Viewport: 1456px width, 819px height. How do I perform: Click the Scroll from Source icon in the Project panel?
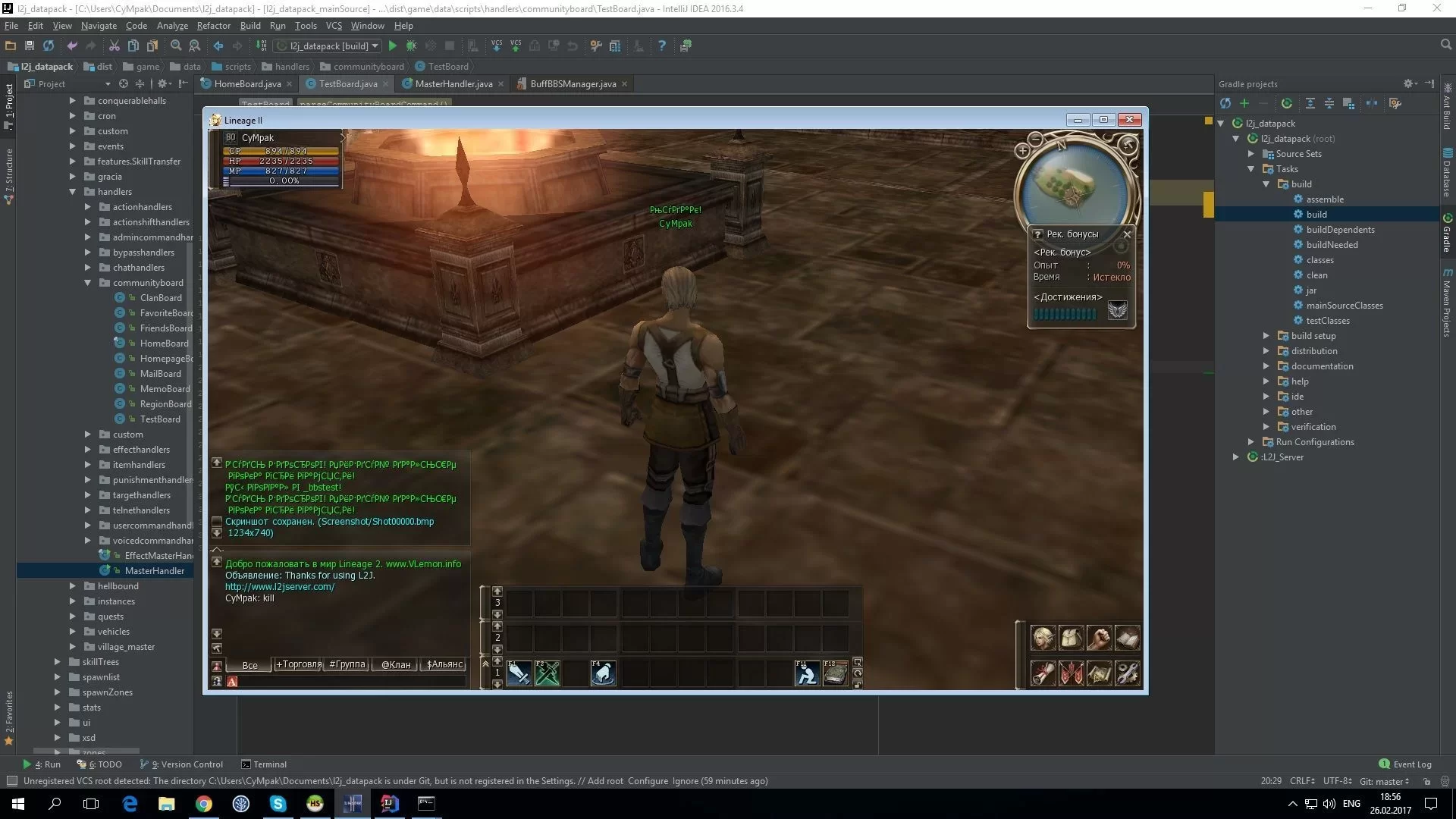pos(124,83)
